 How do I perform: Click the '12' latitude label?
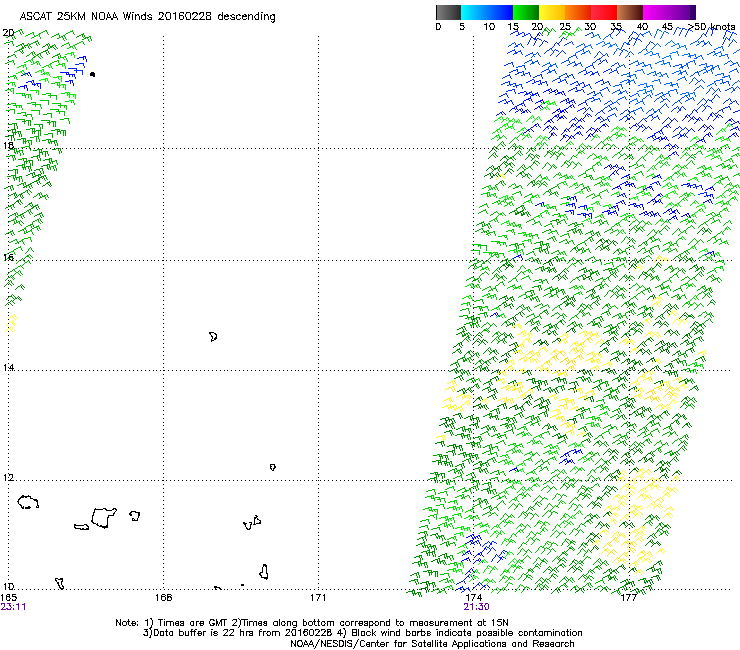(8, 478)
